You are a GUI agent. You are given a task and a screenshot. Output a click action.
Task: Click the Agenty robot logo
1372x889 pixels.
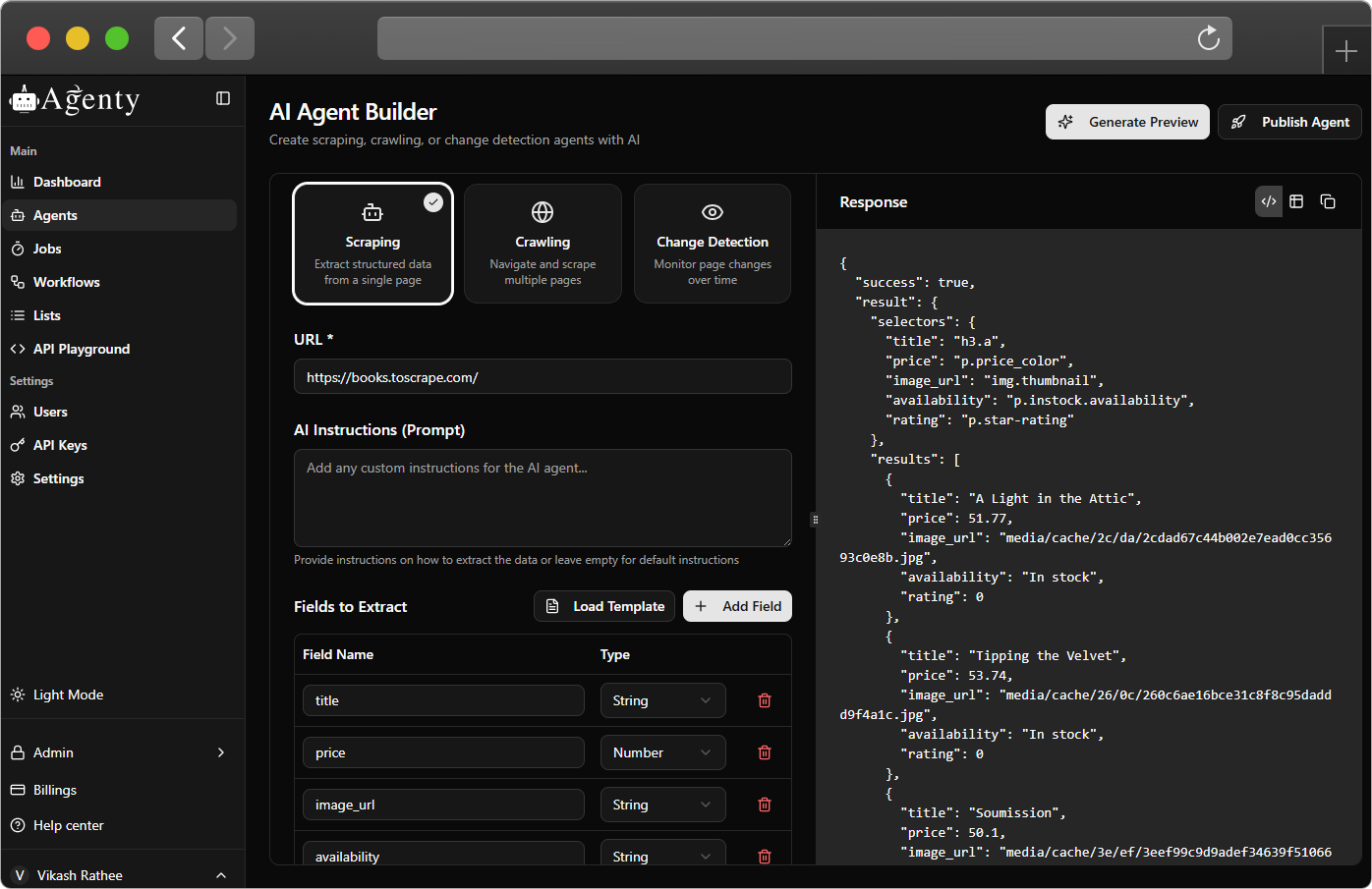click(x=23, y=98)
